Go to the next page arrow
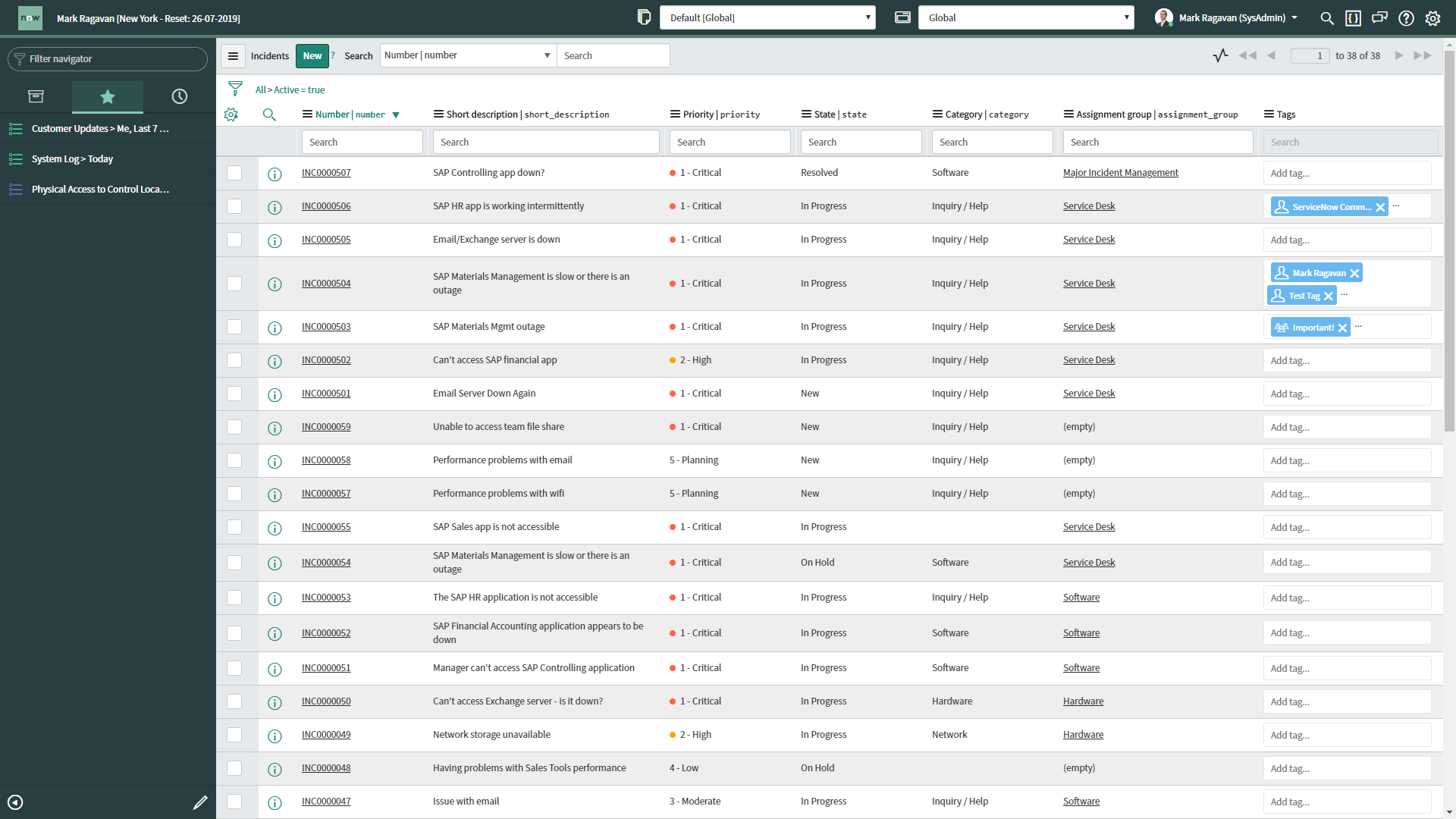 coord(1399,55)
